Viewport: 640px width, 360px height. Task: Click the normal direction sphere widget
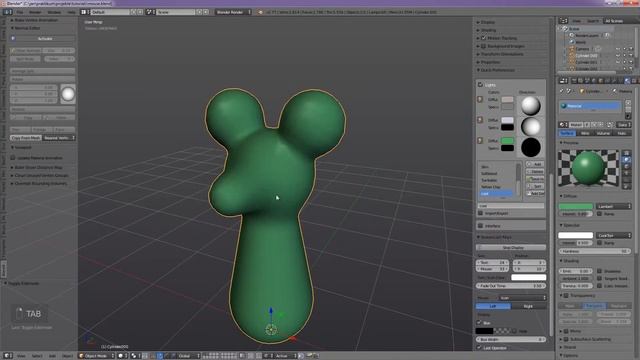[68, 94]
